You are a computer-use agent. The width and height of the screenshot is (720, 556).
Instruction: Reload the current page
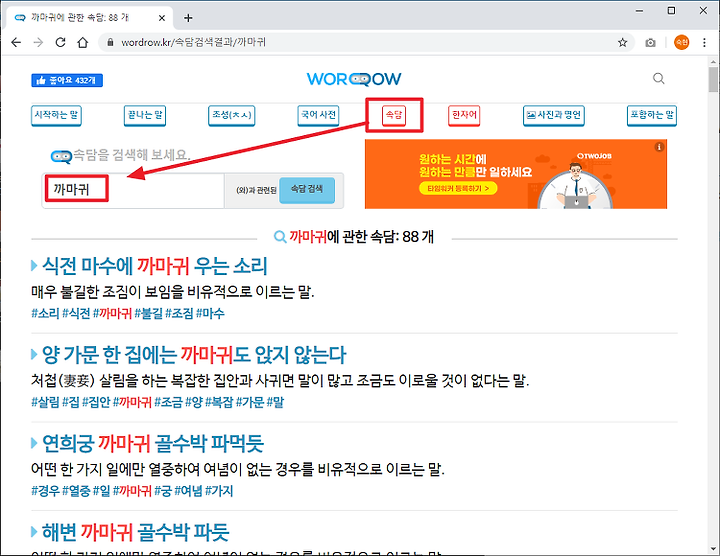pyautogui.click(x=60, y=43)
